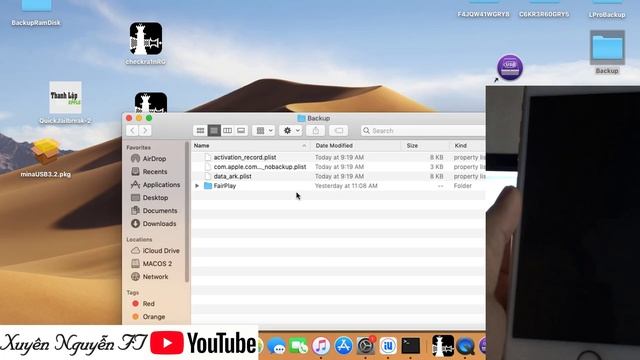
Task: Filter by Red tag in sidebar
Action: [148, 304]
